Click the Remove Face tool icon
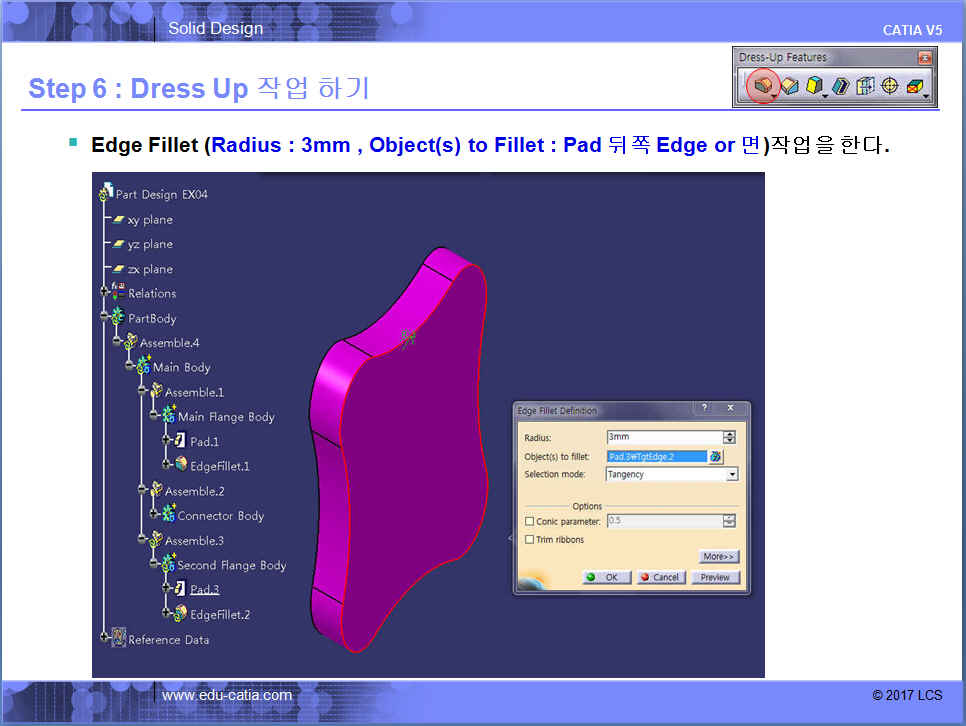 [x=914, y=87]
